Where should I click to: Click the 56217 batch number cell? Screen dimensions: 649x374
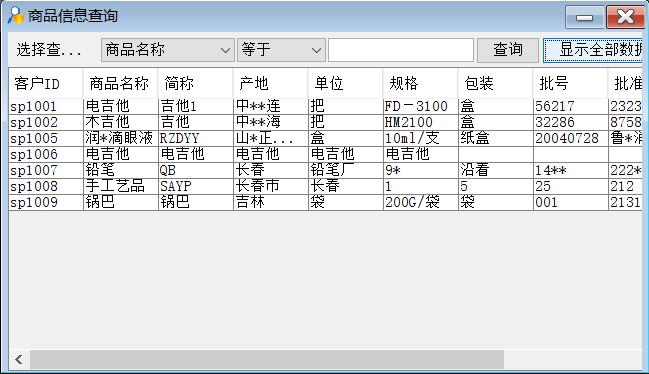click(571, 106)
